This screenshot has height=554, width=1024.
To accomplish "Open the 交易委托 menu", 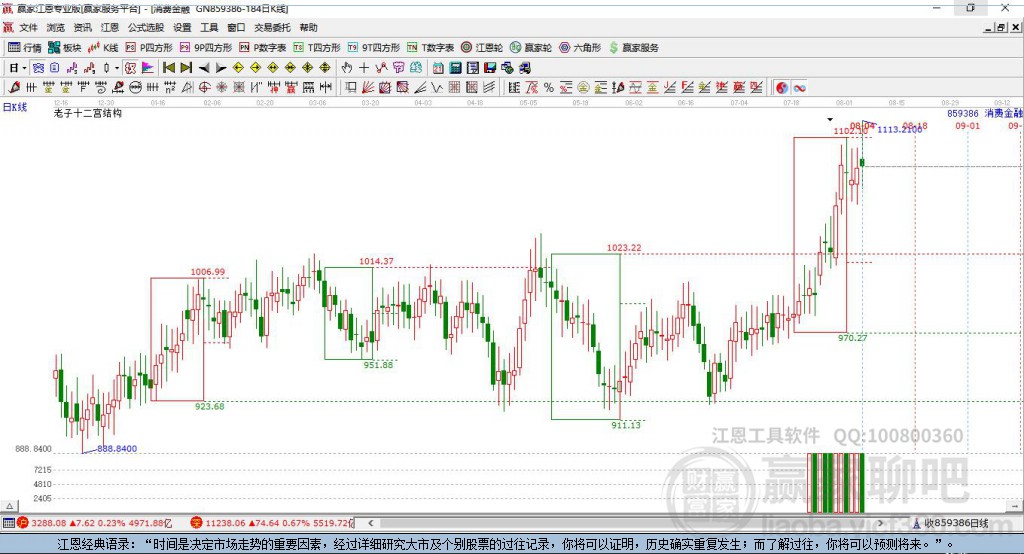I will (272, 27).
